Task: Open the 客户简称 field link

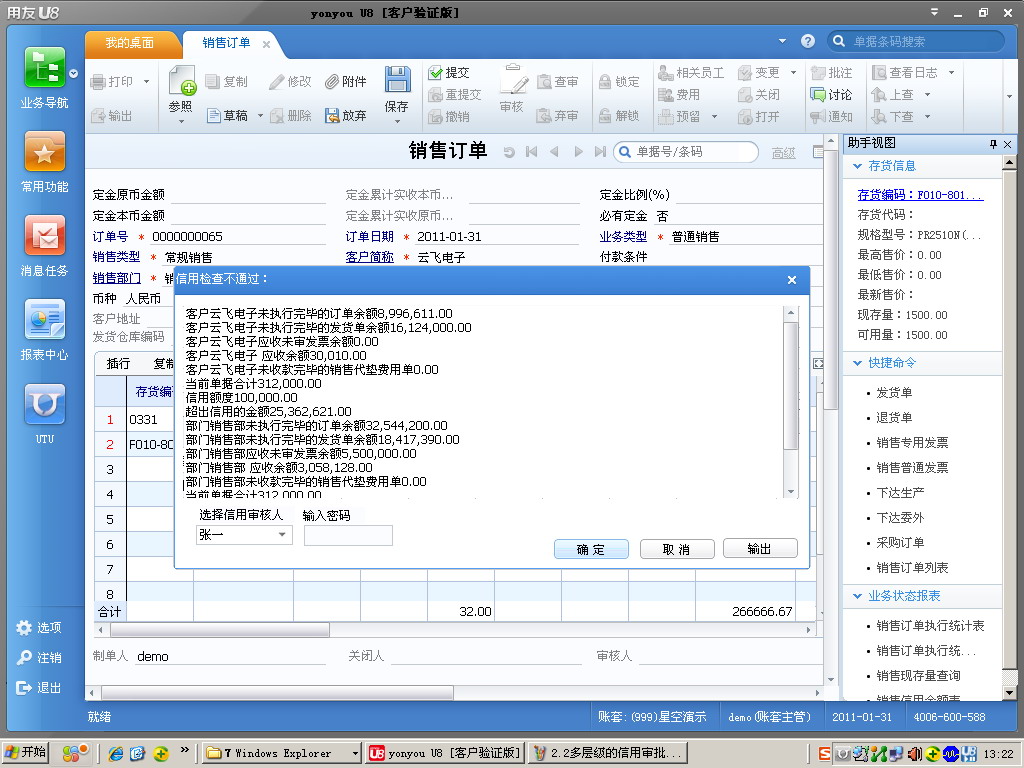Action: [370, 257]
